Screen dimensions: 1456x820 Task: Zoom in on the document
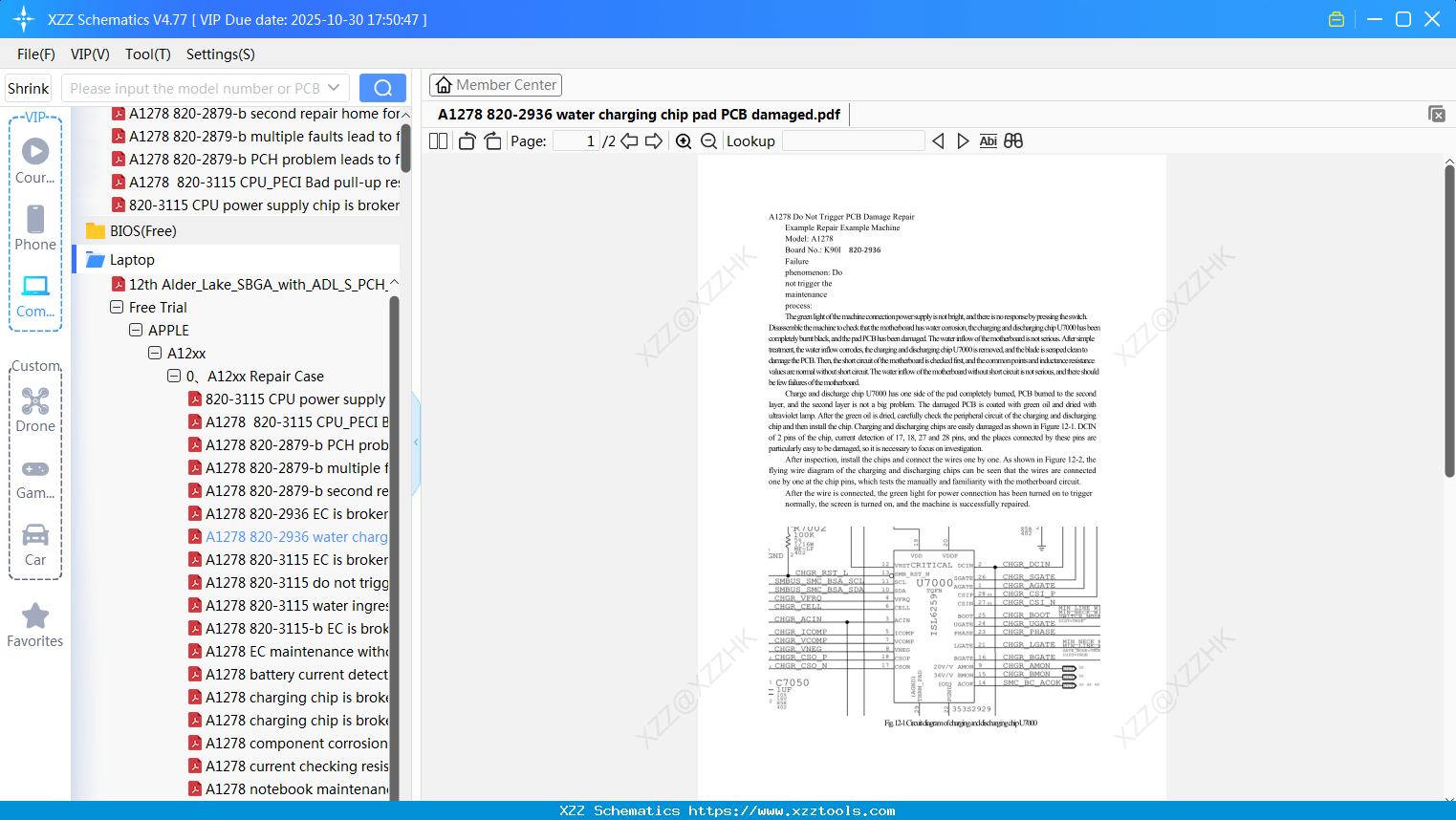(684, 141)
